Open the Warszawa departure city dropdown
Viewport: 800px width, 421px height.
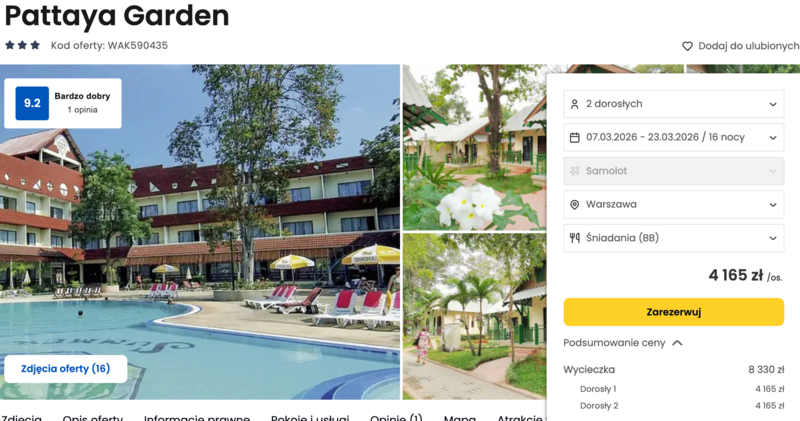[x=673, y=204]
